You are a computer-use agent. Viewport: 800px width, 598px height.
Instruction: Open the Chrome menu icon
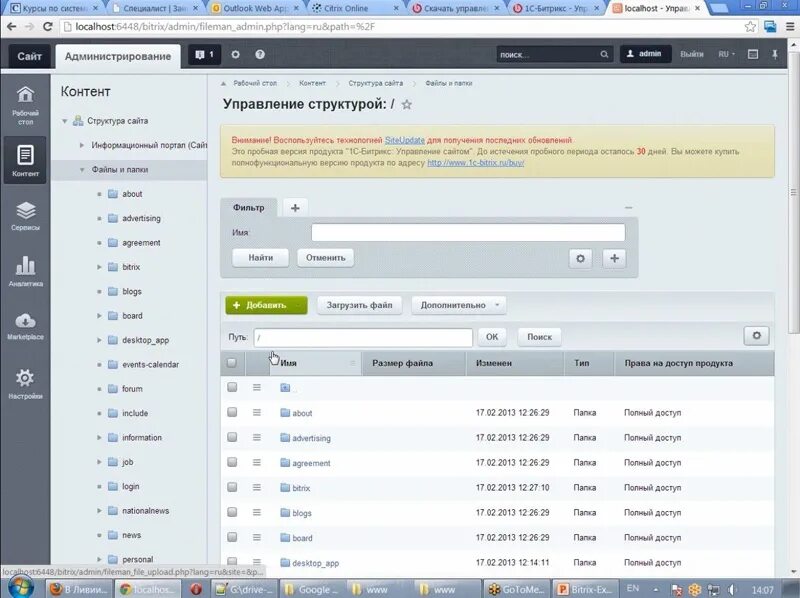[x=790, y=27]
